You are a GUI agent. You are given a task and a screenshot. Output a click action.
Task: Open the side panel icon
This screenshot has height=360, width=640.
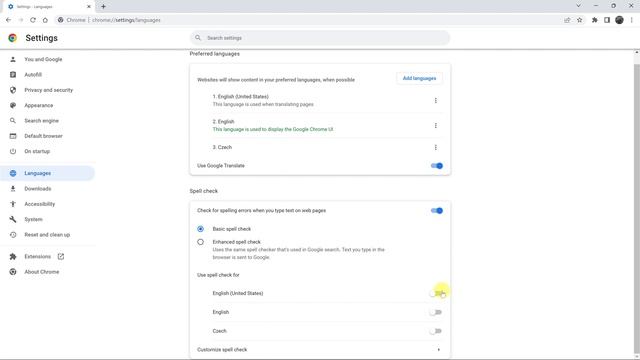point(607,20)
